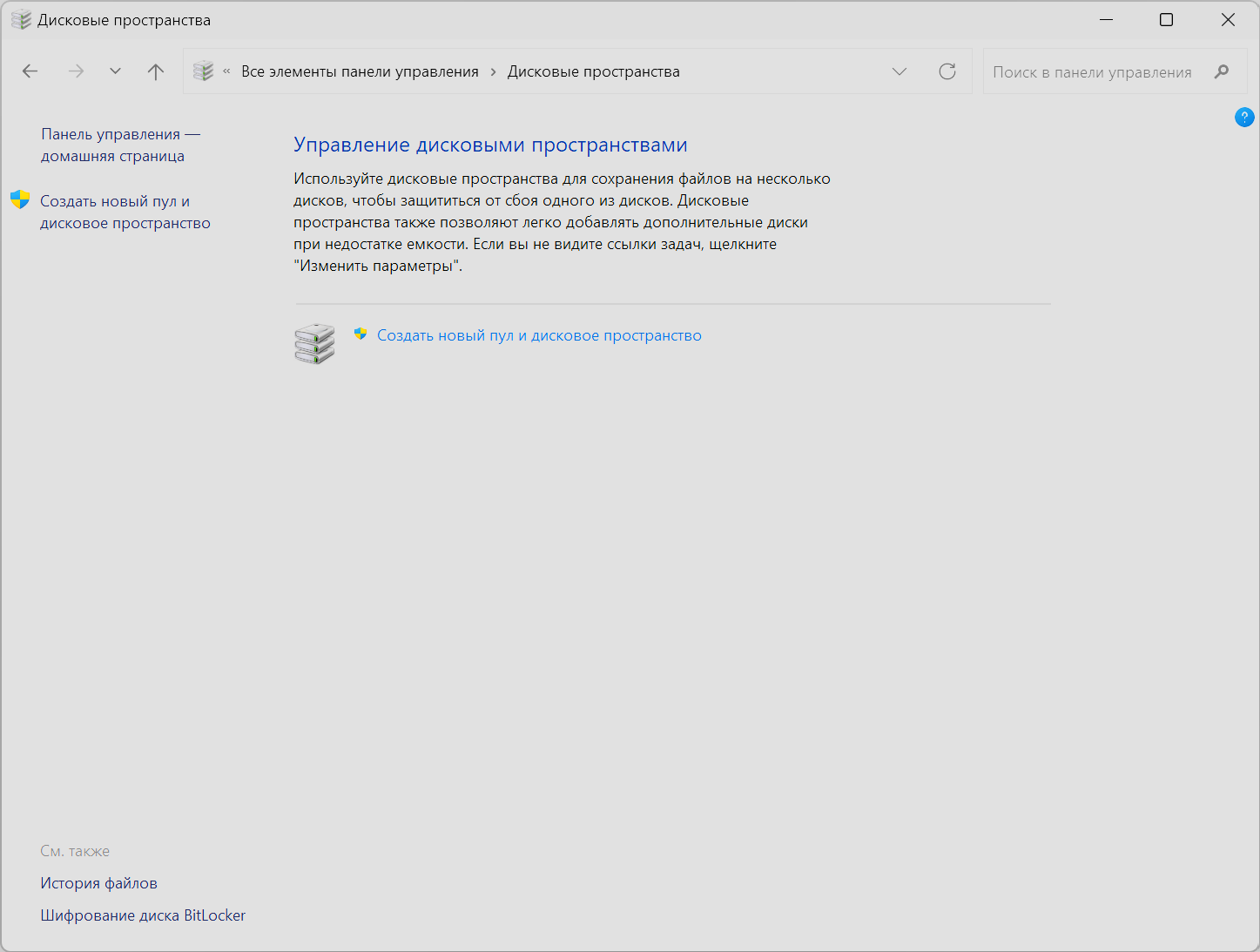Click main pane "Создать новый пул" link
The width and height of the screenshot is (1260, 952).
539,335
